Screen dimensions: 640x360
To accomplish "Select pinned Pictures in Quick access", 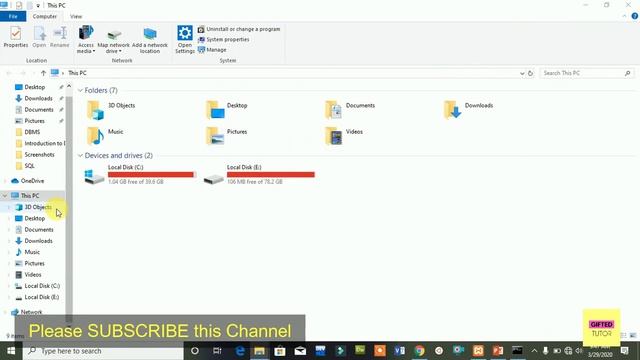I will (35, 121).
